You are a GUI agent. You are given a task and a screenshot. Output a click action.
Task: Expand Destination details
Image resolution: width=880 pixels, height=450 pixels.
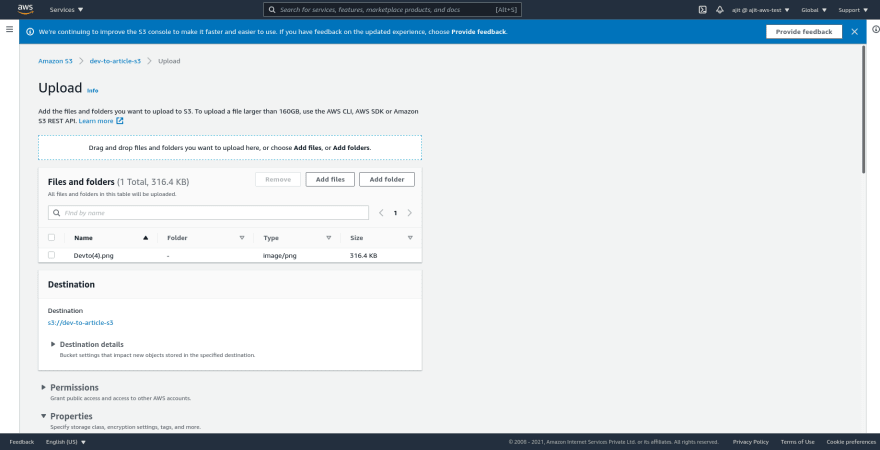(x=87, y=344)
